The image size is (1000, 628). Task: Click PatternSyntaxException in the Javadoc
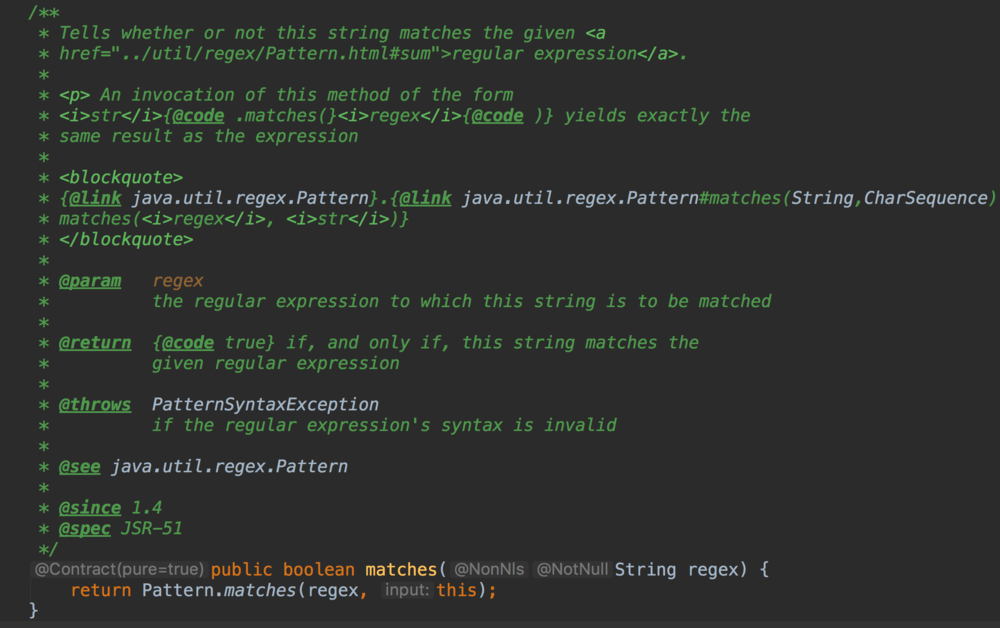point(265,405)
